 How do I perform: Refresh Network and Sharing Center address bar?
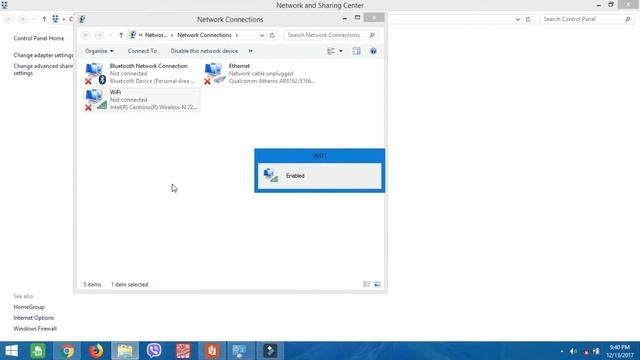[528, 19]
